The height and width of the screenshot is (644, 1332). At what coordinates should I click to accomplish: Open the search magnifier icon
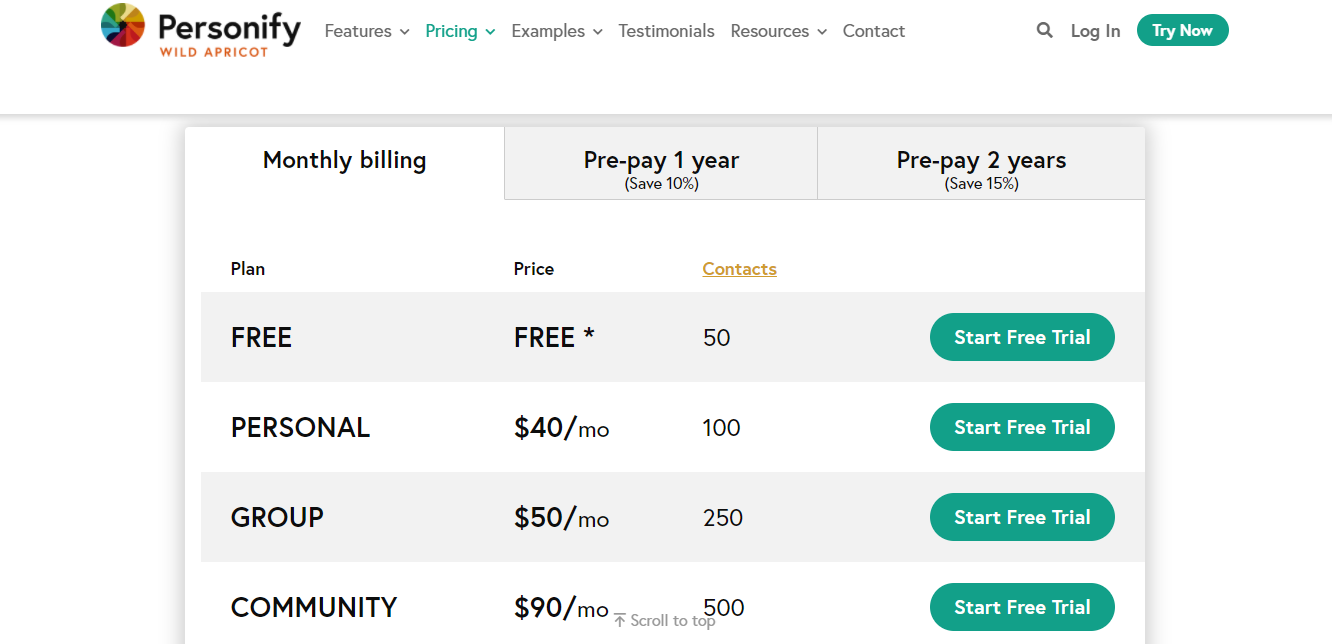tap(1045, 31)
